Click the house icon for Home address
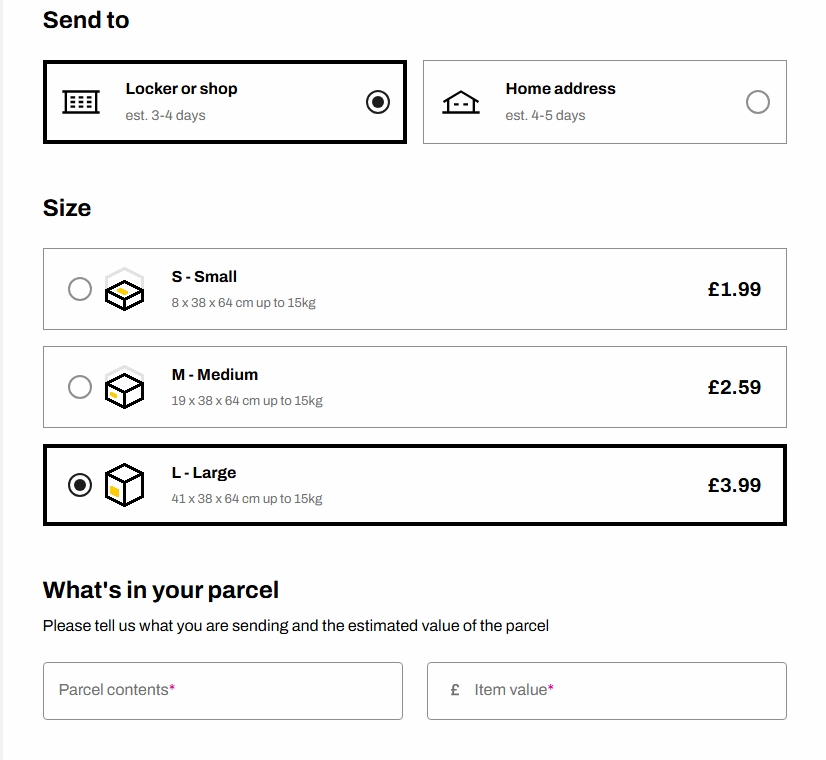The image size is (826, 760). 461,102
